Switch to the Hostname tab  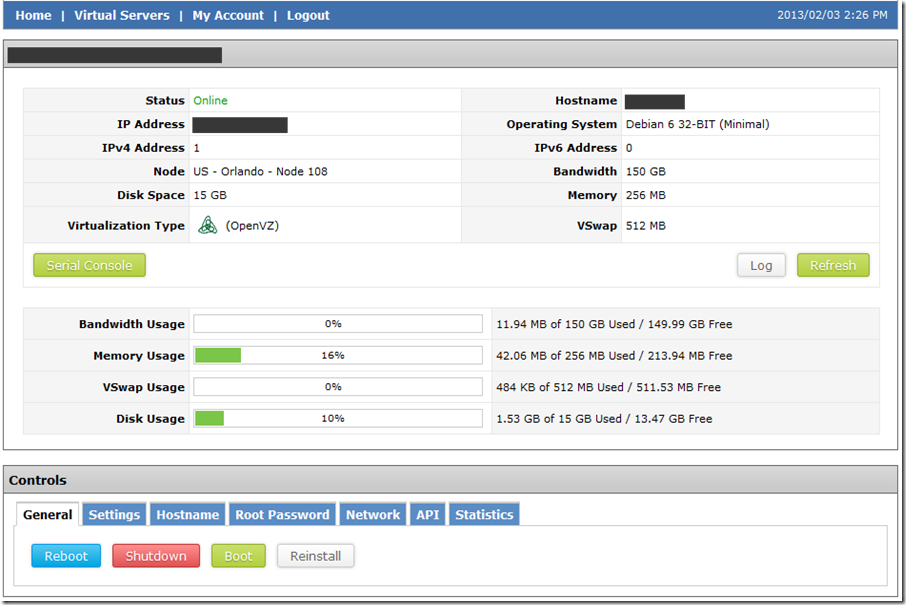(x=188, y=514)
